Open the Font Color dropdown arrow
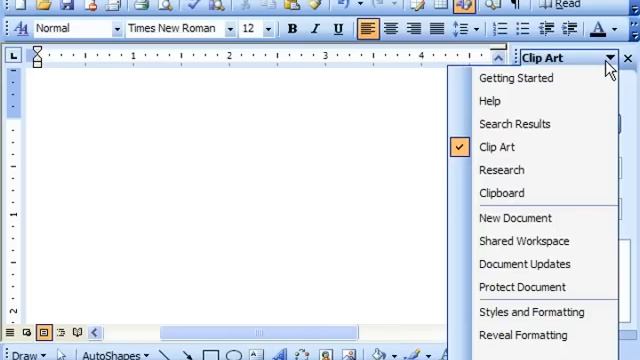Image resolution: width=640 pixels, height=360 pixels. pos(615,29)
